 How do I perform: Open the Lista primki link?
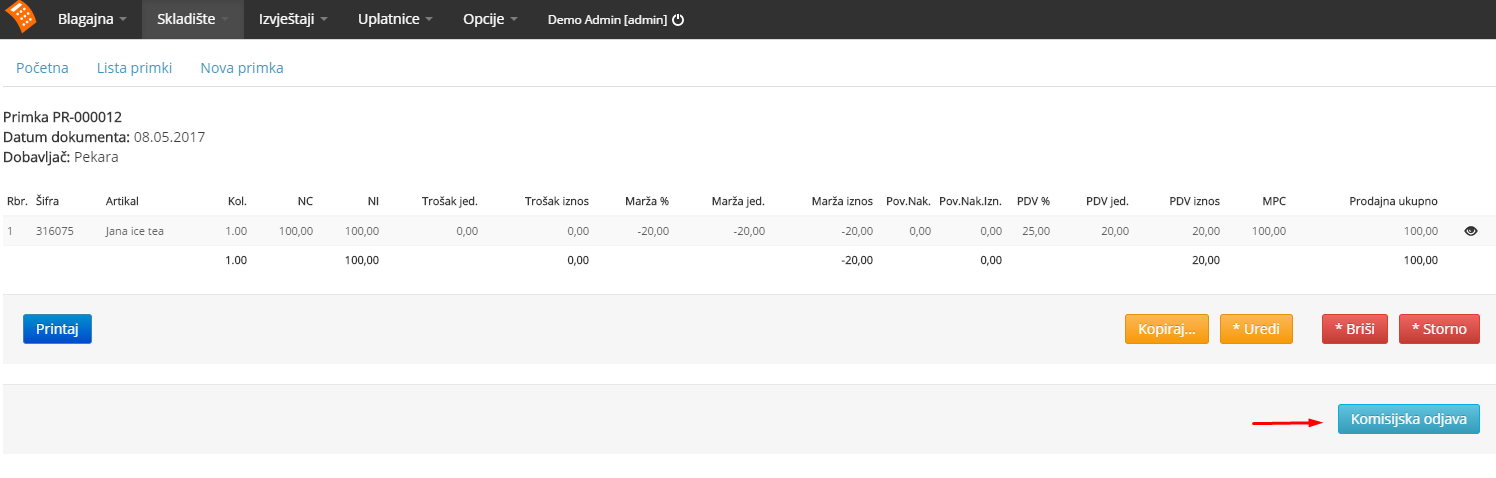click(x=134, y=68)
